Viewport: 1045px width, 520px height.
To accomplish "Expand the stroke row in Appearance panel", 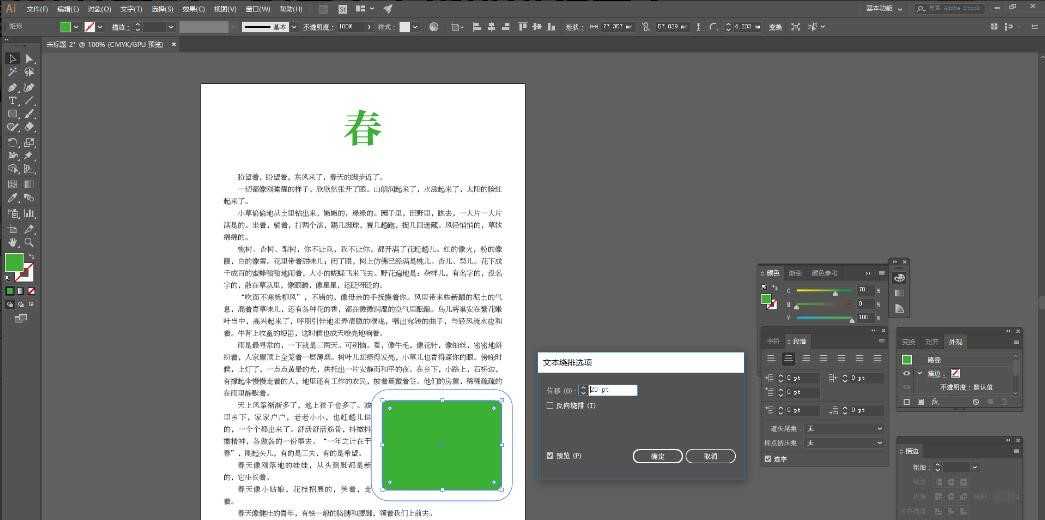I will click(x=919, y=373).
